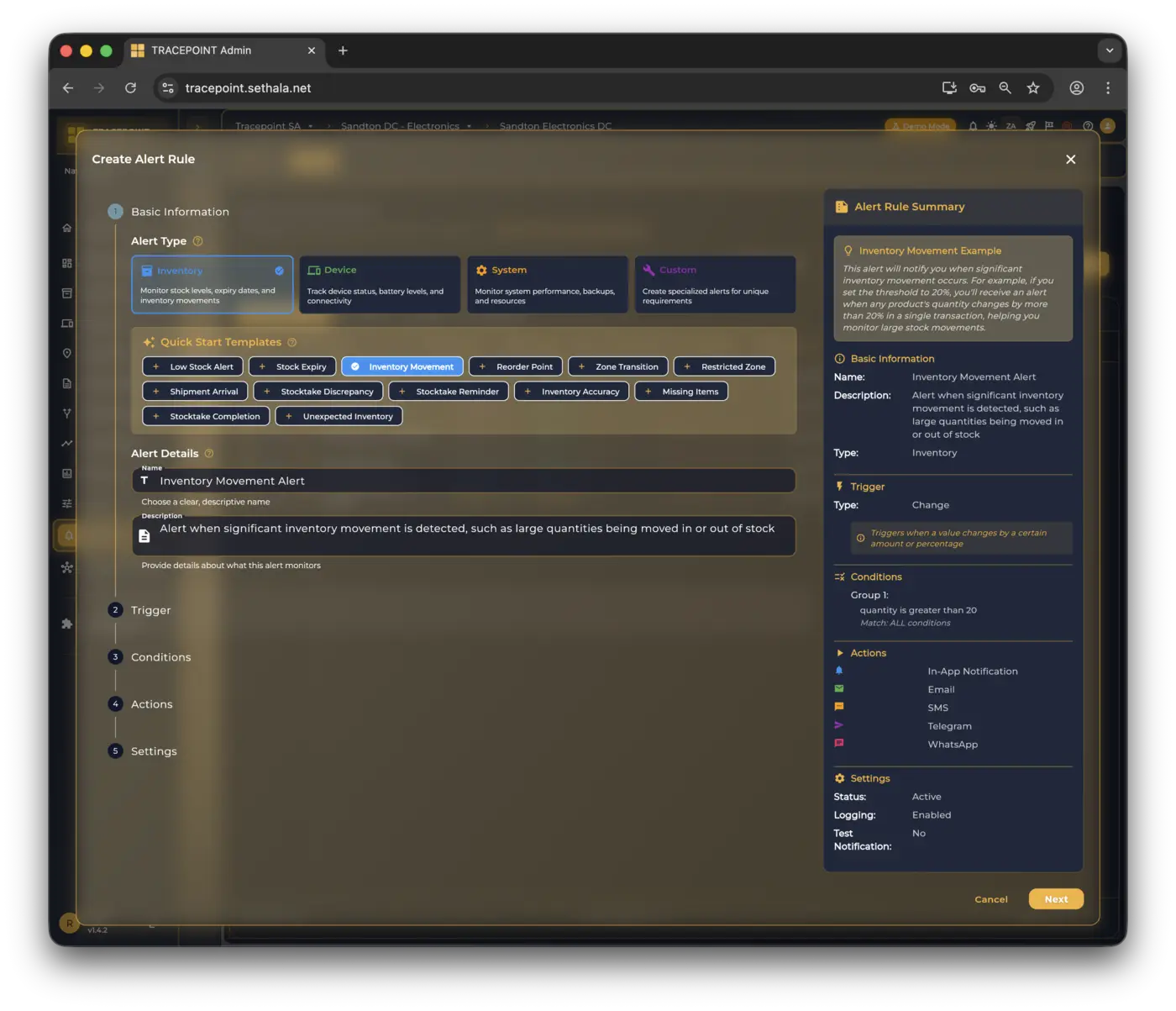The image size is (1176, 1011).
Task: Select the Device alert type card
Action: (x=379, y=285)
